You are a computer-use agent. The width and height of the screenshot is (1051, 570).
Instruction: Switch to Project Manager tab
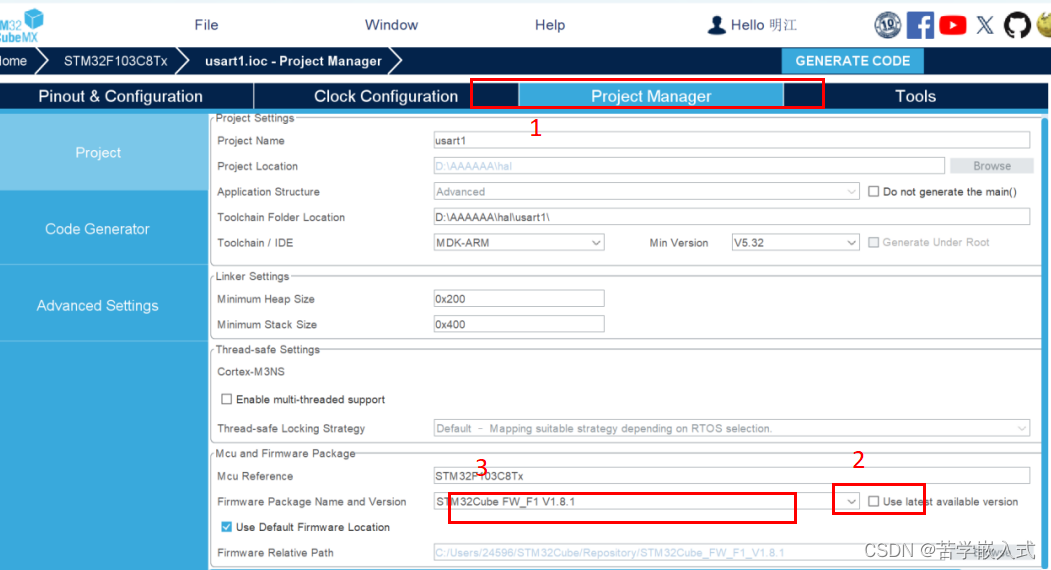coord(651,96)
